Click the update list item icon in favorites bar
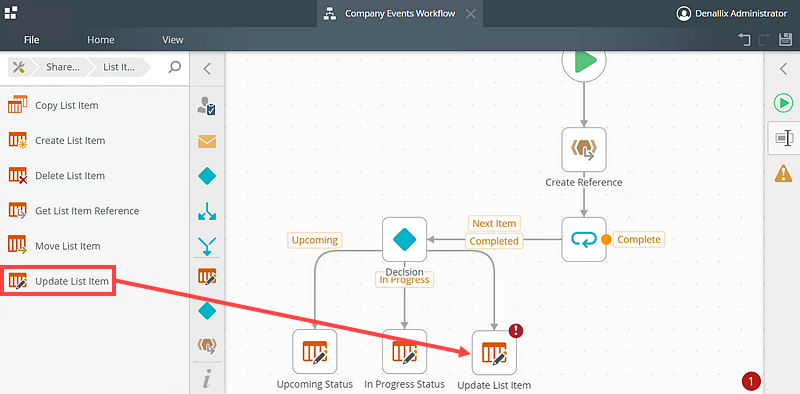Screen dimensions: 800x394 (207, 277)
